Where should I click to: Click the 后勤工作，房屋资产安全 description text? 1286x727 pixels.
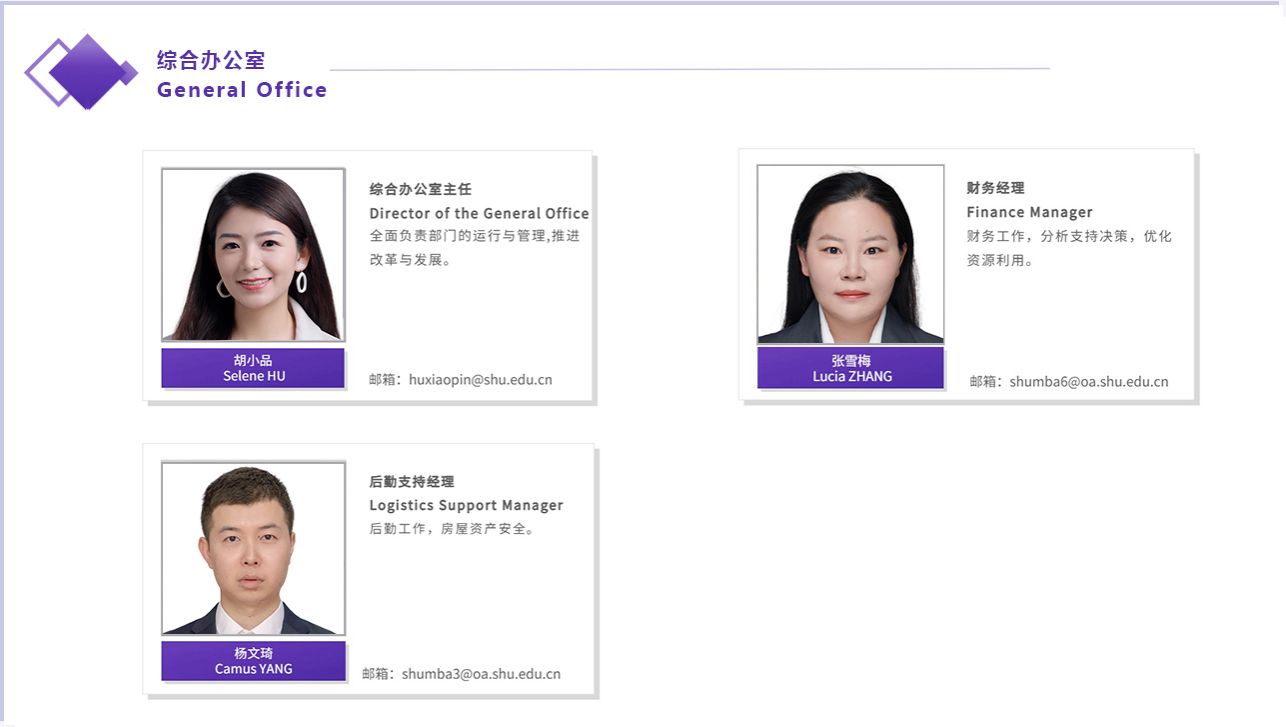(454, 529)
